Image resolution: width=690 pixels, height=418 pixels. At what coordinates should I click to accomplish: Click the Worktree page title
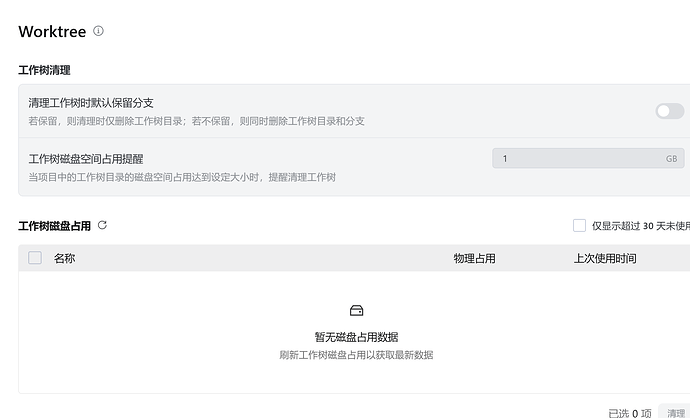(52, 32)
